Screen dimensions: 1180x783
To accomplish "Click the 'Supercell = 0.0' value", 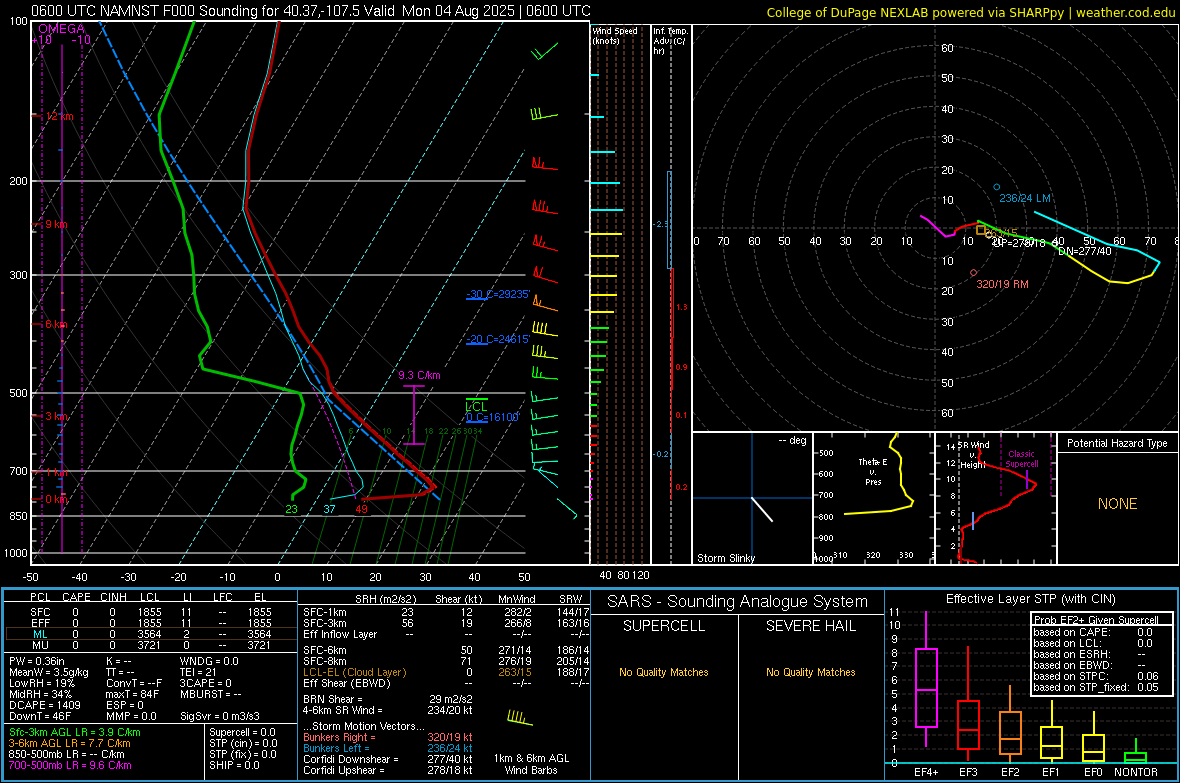I will 242,732.
